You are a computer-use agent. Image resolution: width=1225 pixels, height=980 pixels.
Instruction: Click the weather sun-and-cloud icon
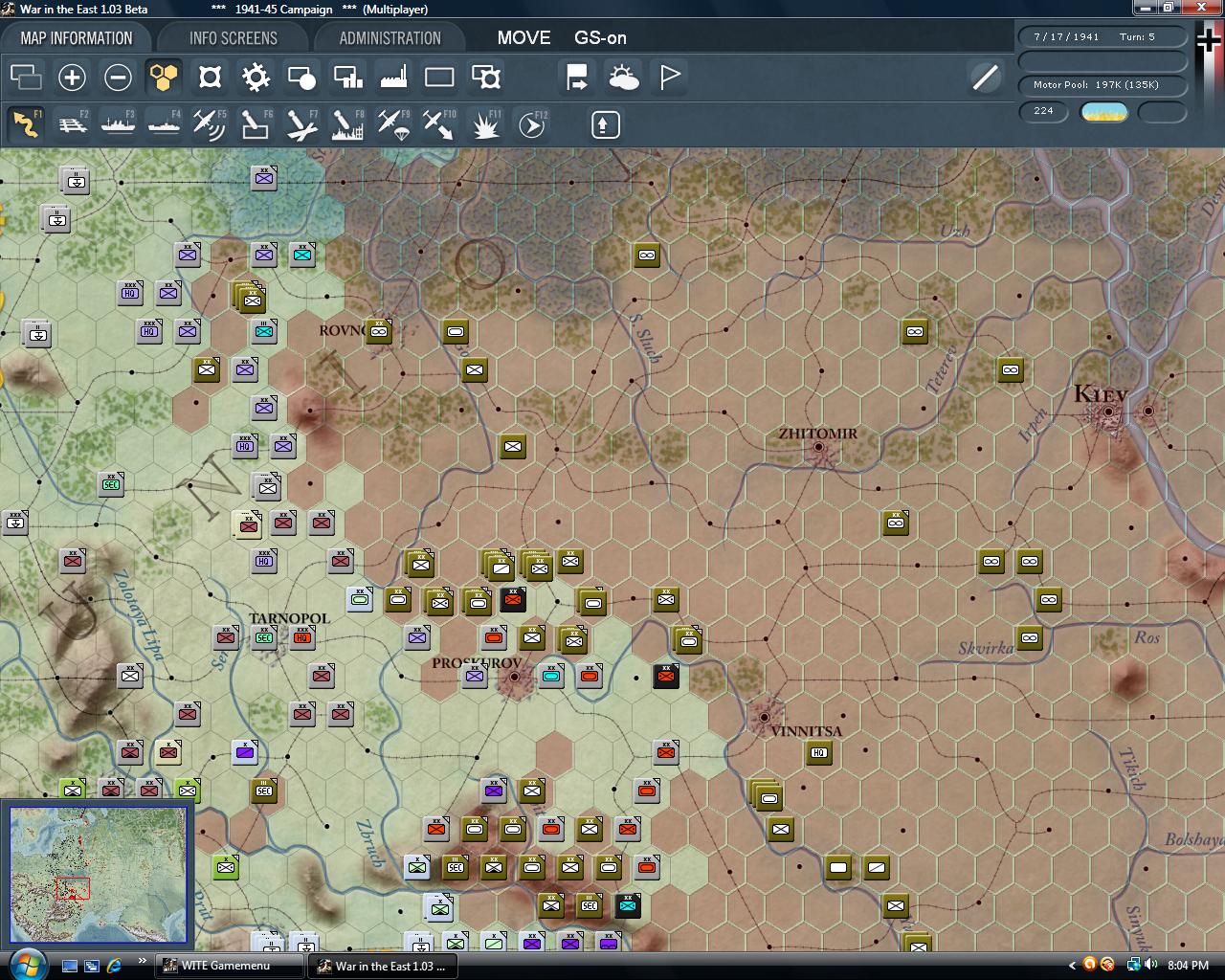[624, 77]
